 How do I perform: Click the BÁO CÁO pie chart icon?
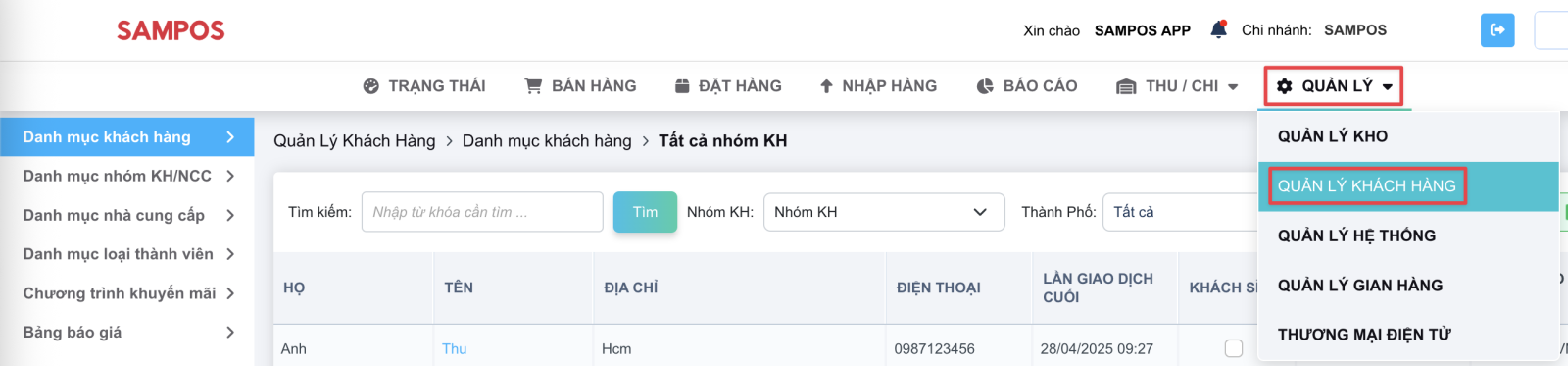(x=985, y=86)
